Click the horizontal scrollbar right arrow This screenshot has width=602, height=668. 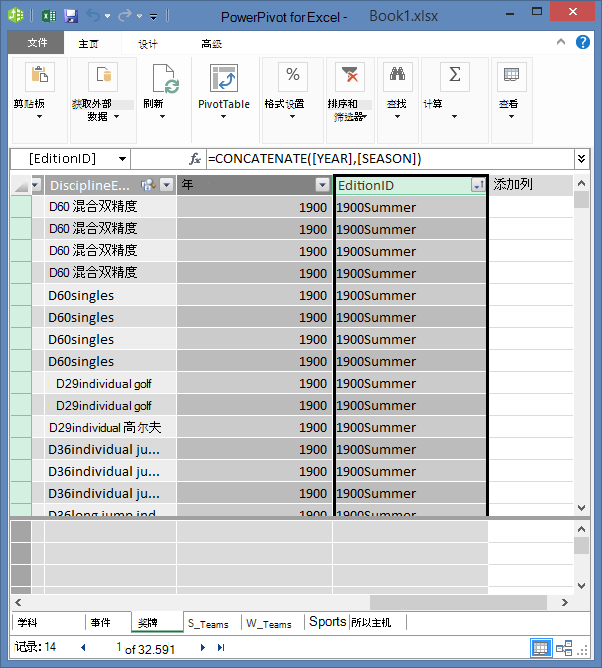(x=565, y=602)
